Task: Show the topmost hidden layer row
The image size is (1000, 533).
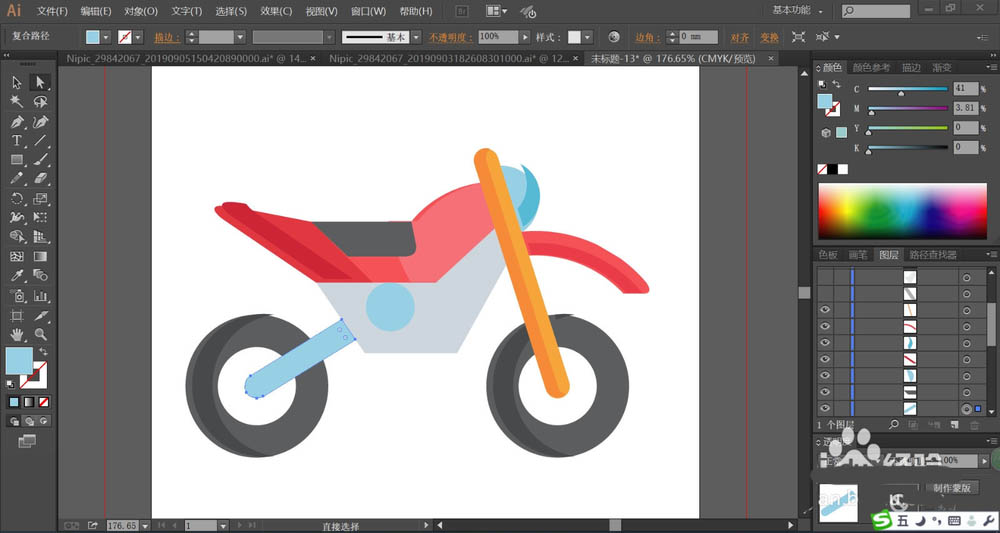Action: pos(825,277)
